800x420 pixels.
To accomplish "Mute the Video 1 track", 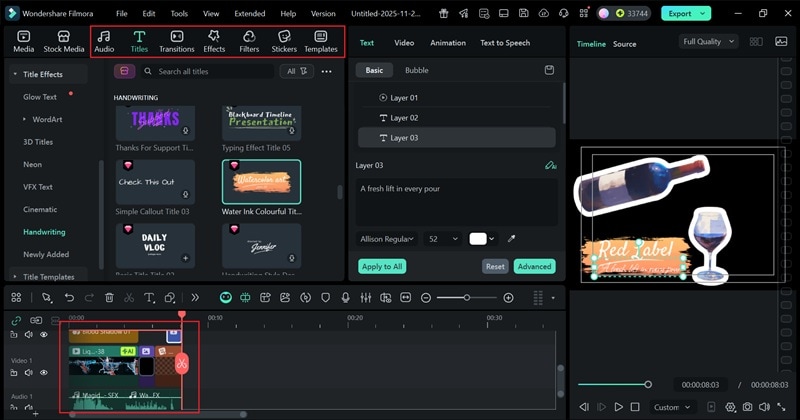I will pyautogui.click(x=29, y=373).
